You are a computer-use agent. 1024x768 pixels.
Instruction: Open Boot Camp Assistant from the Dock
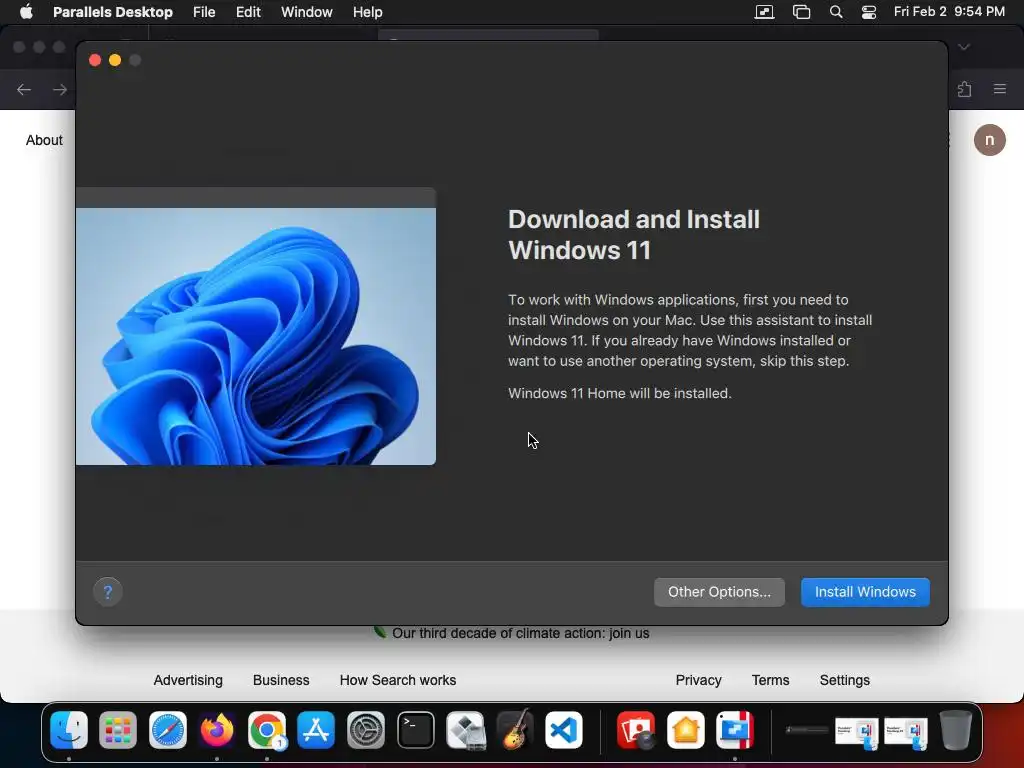click(x=466, y=729)
